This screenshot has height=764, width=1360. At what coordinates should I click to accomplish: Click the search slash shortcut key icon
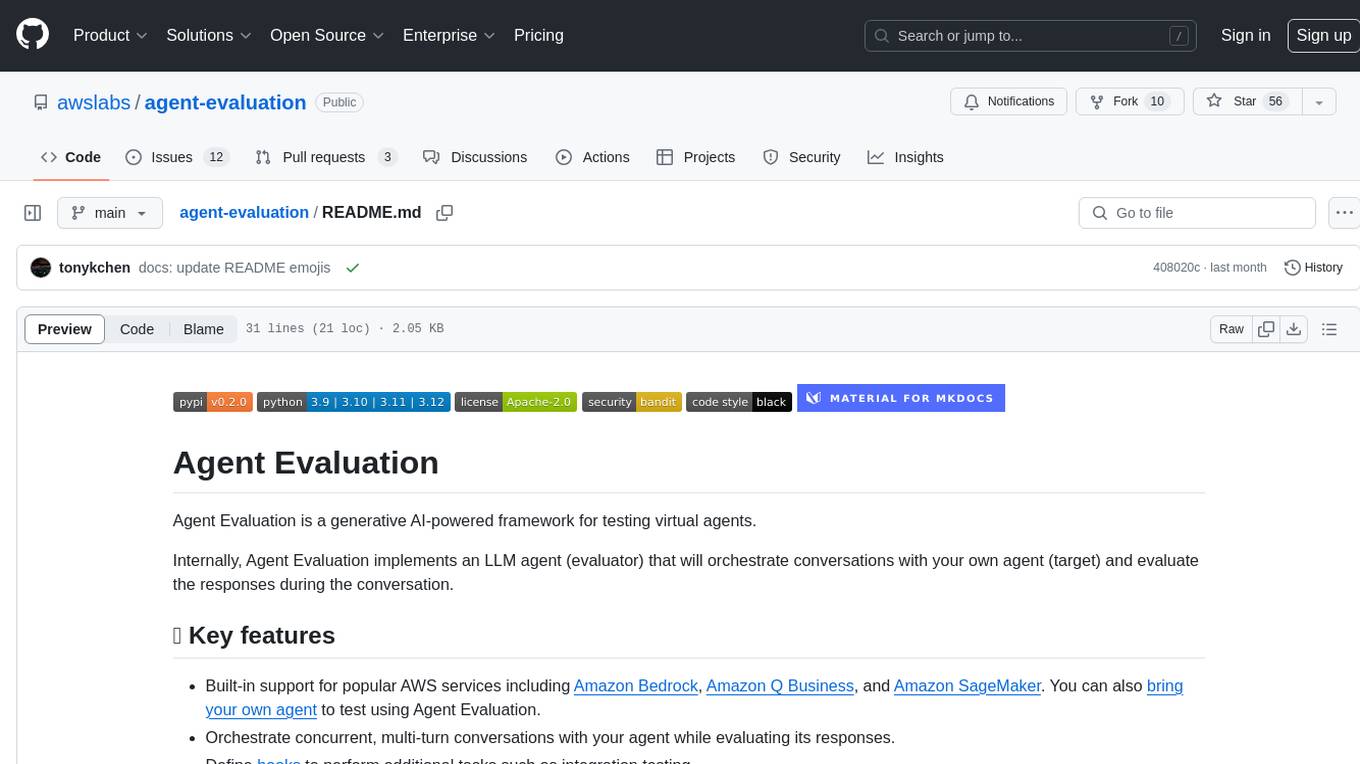1179,36
